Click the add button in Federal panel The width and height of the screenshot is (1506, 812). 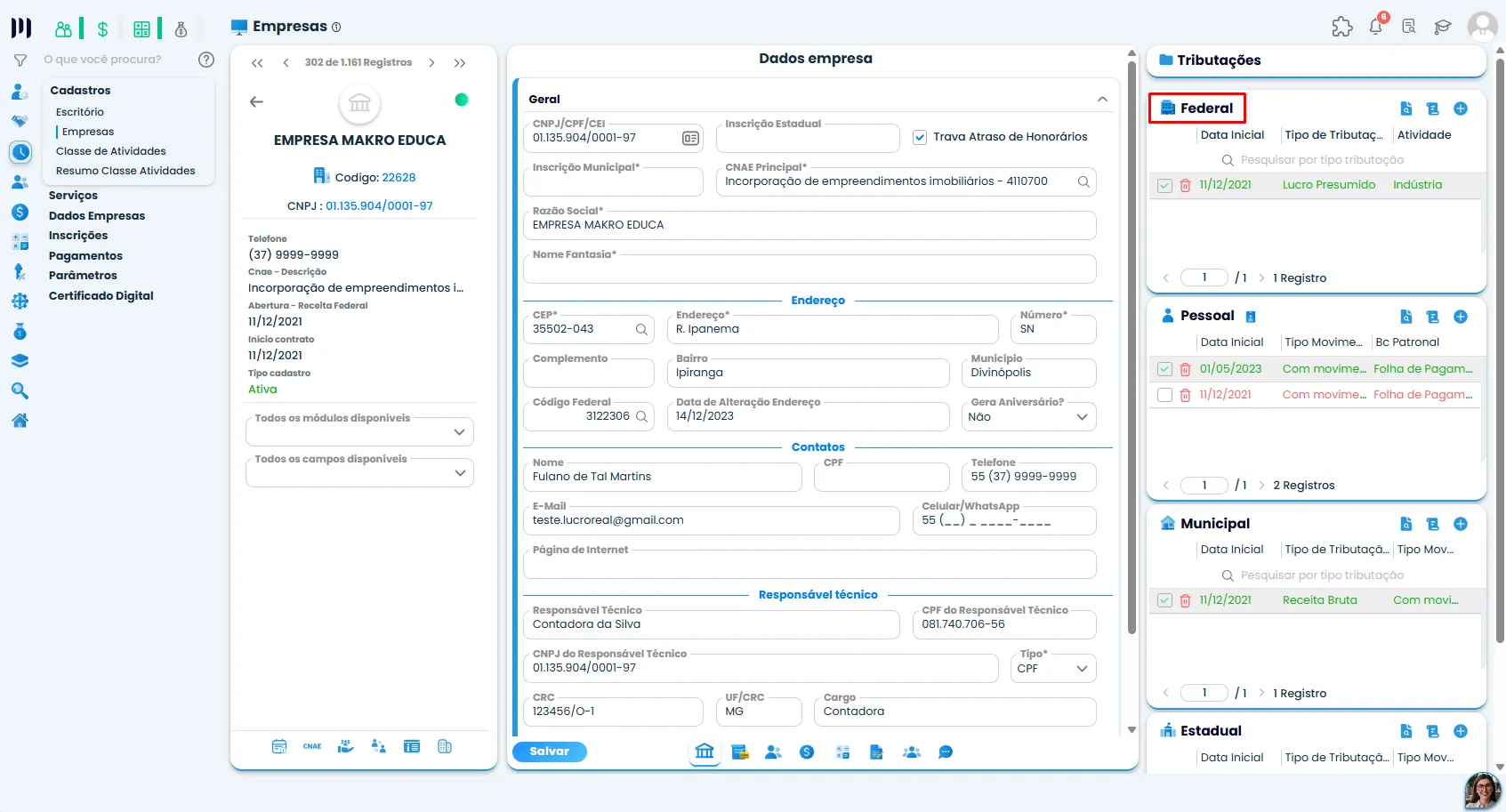pos(1460,109)
